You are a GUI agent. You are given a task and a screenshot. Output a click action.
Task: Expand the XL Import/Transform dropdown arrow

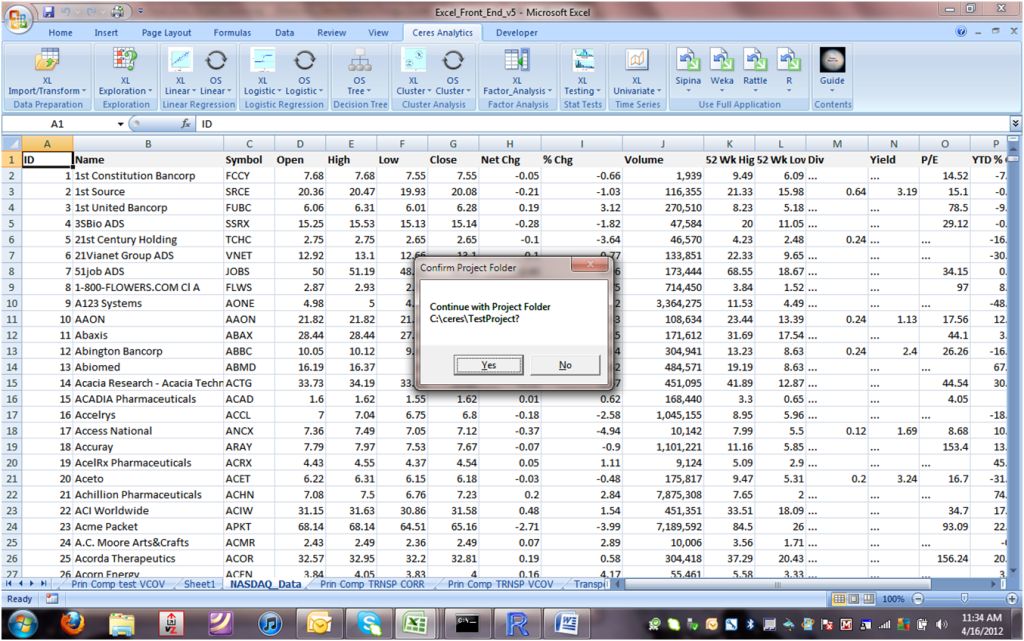(x=84, y=91)
